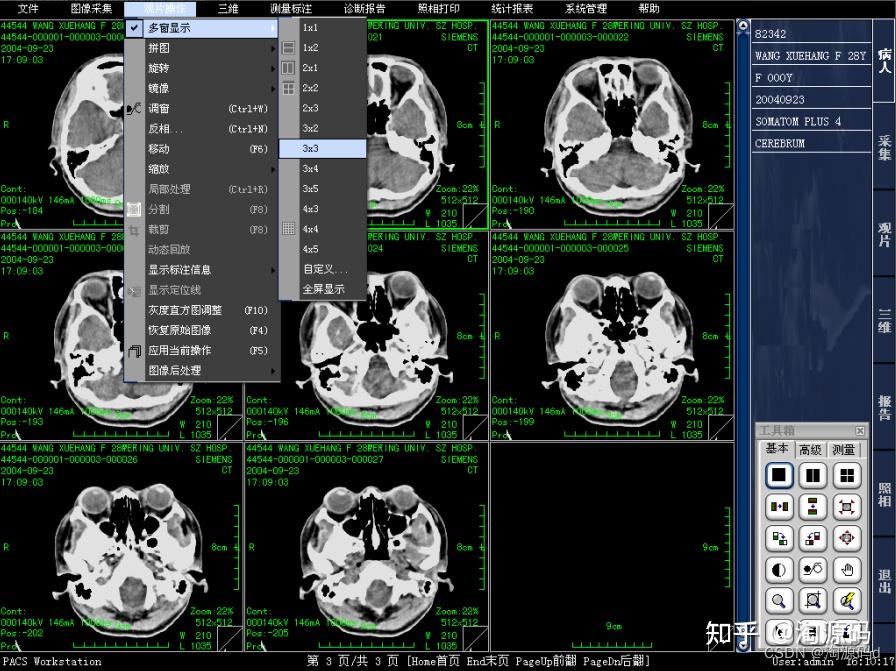Open the 照相打印 menu
This screenshot has width=896, height=671.
(x=438, y=9)
